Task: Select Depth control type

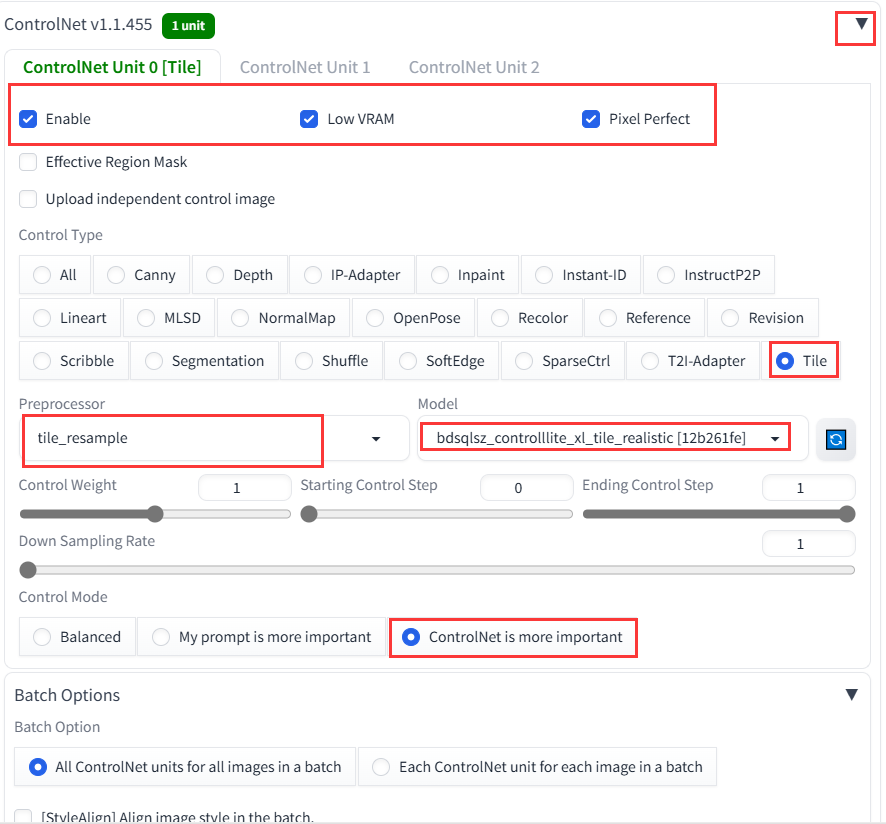Action: point(240,275)
